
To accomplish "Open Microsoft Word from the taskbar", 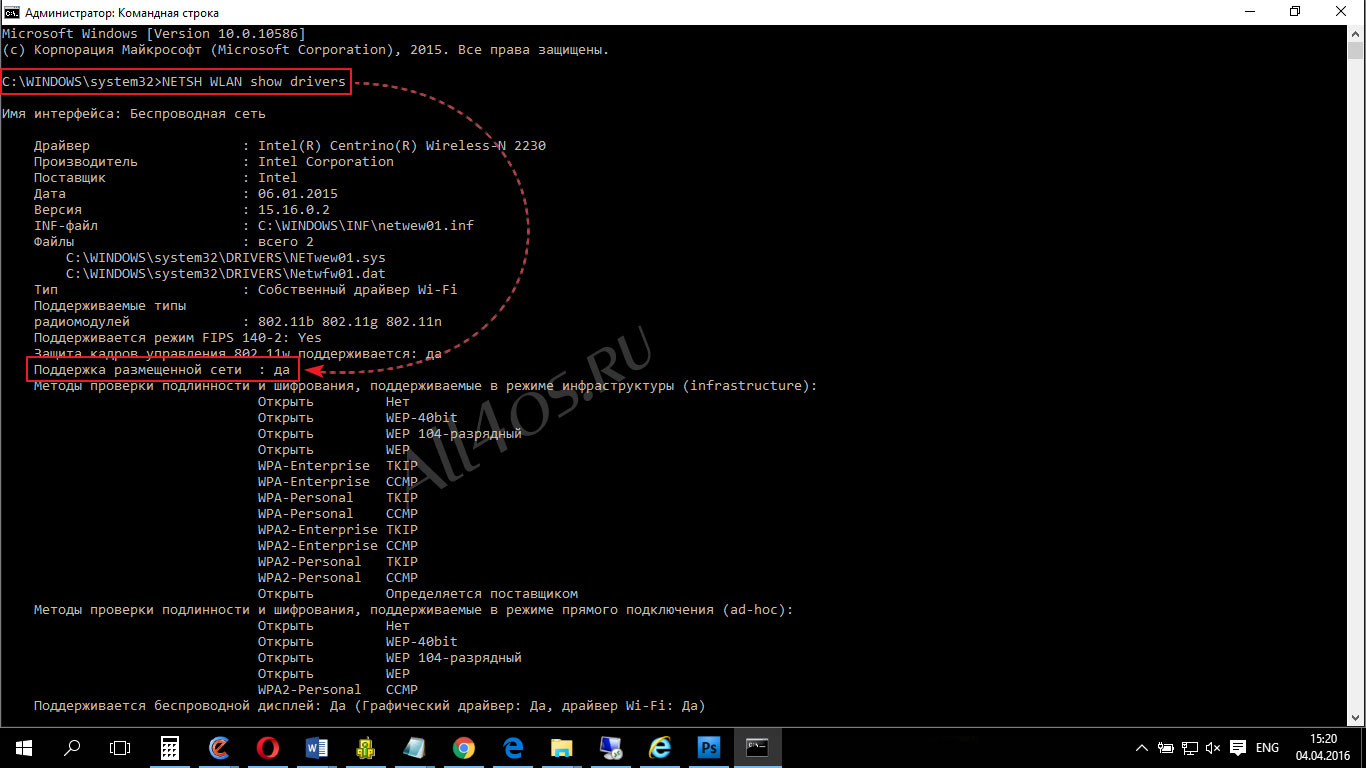I will pyautogui.click(x=317, y=747).
